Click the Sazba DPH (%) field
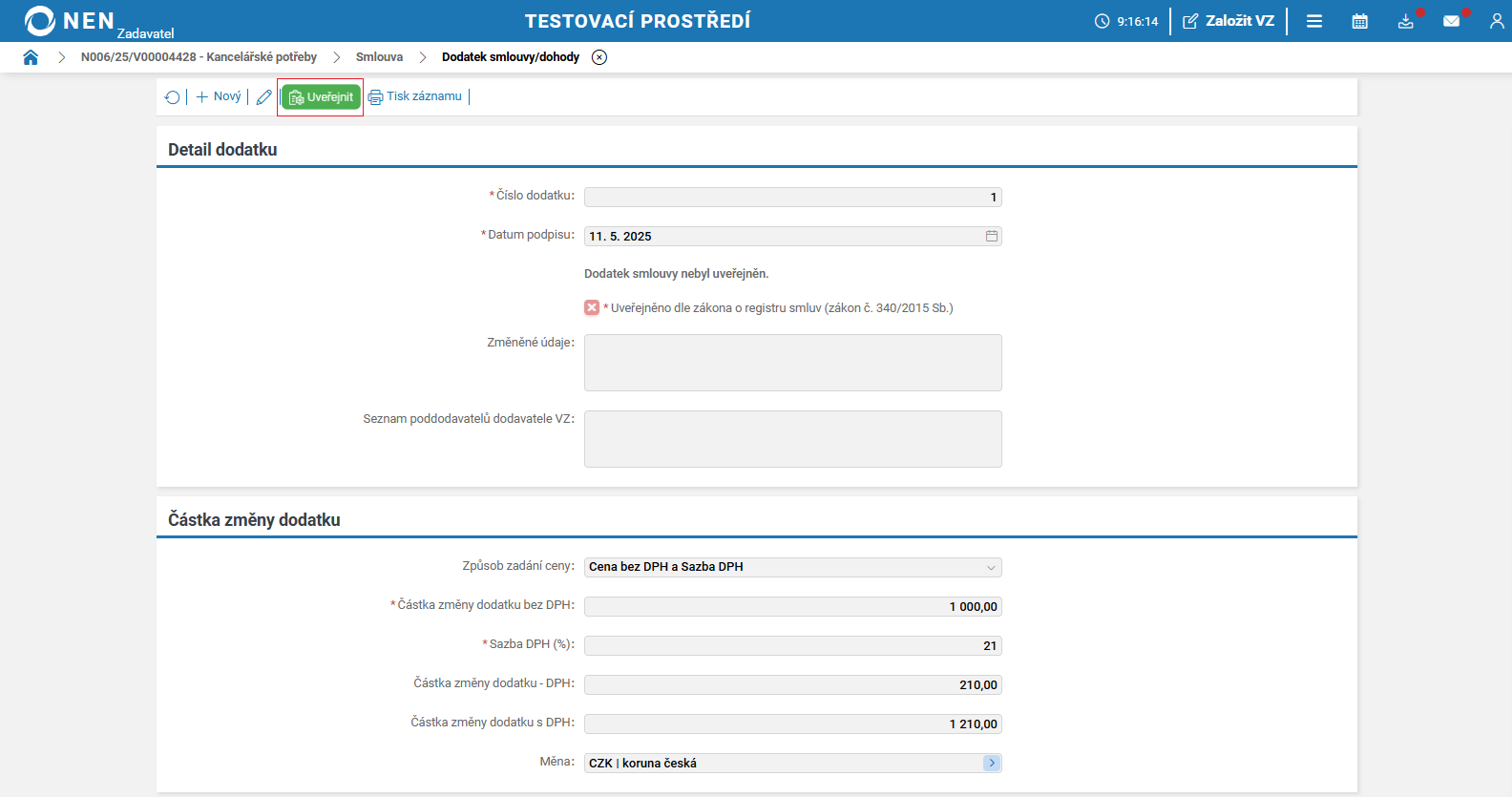The height and width of the screenshot is (797, 1512). 793,645
